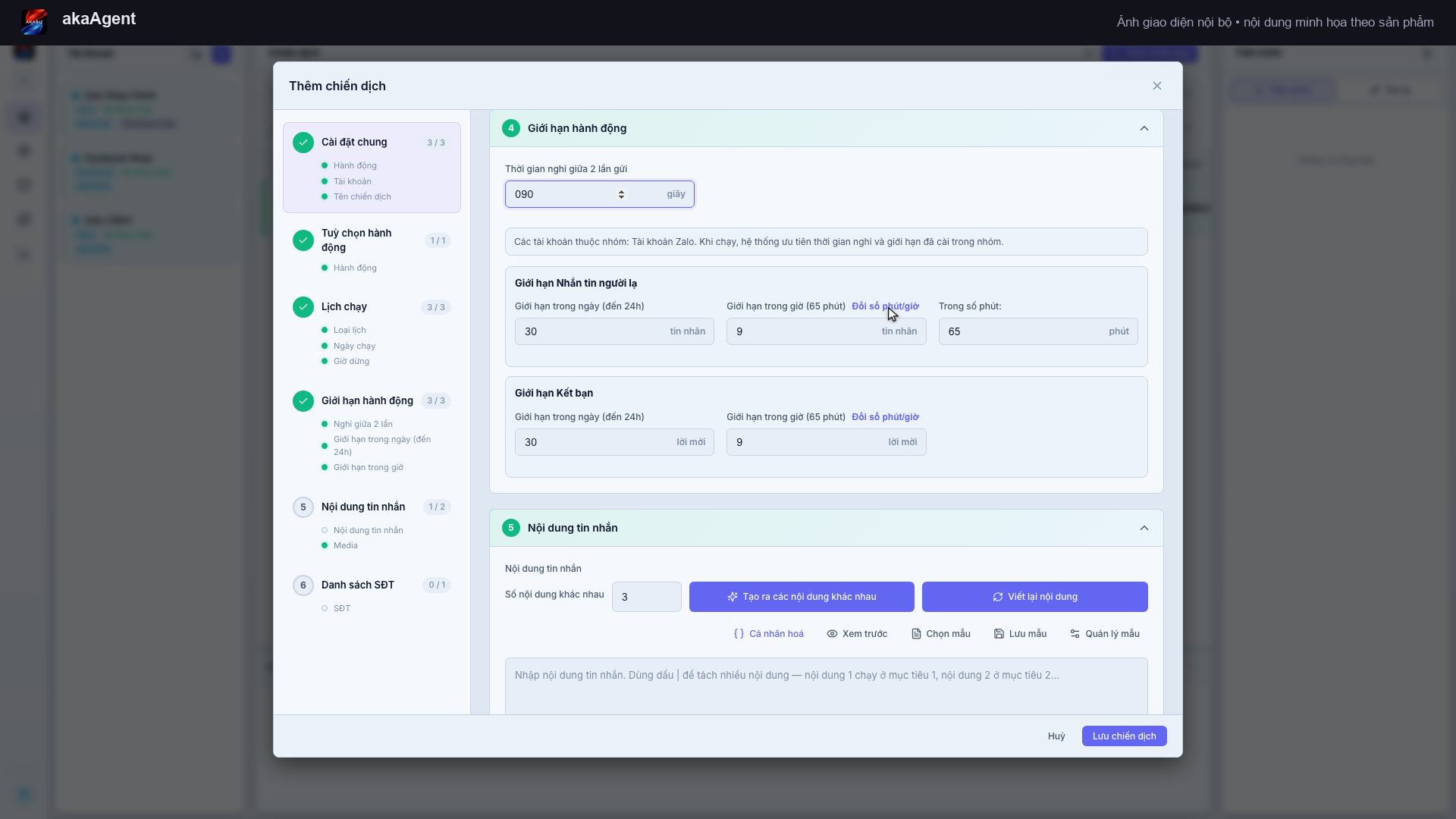This screenshot has width=1456, height=819.
Task: Click the rest time seconds input field
Action: (x=600, y=194)
